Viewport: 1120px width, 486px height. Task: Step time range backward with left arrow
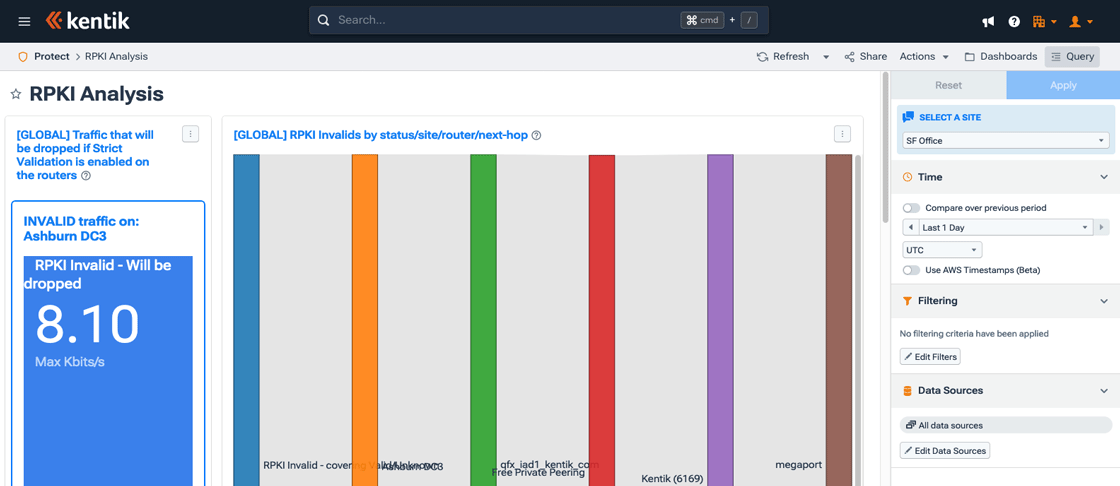click(x=910, y=228)
